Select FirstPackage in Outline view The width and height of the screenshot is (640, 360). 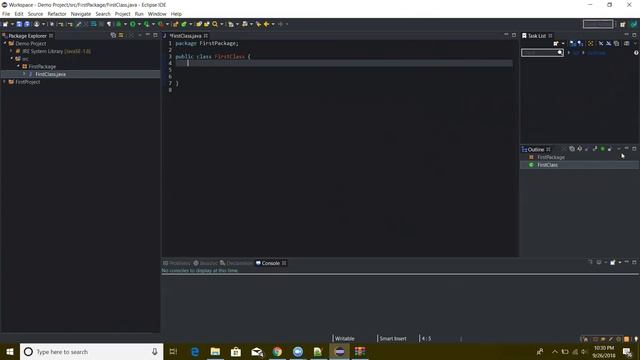[x=551, y=157]
